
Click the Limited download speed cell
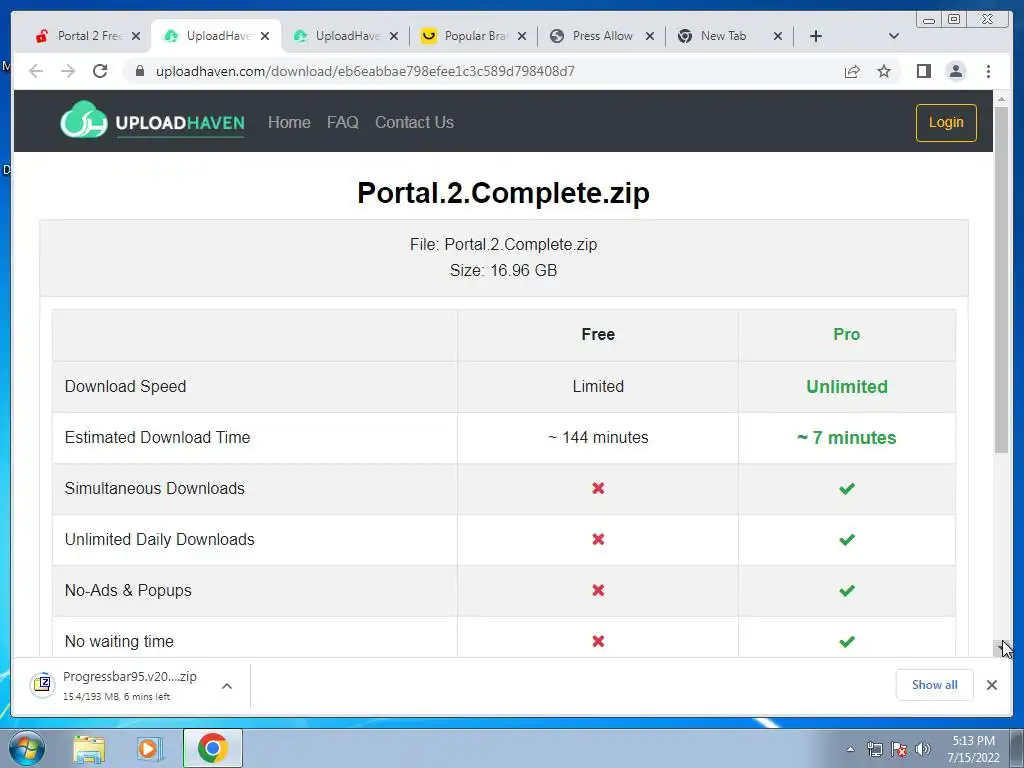[x=598, y=387]
